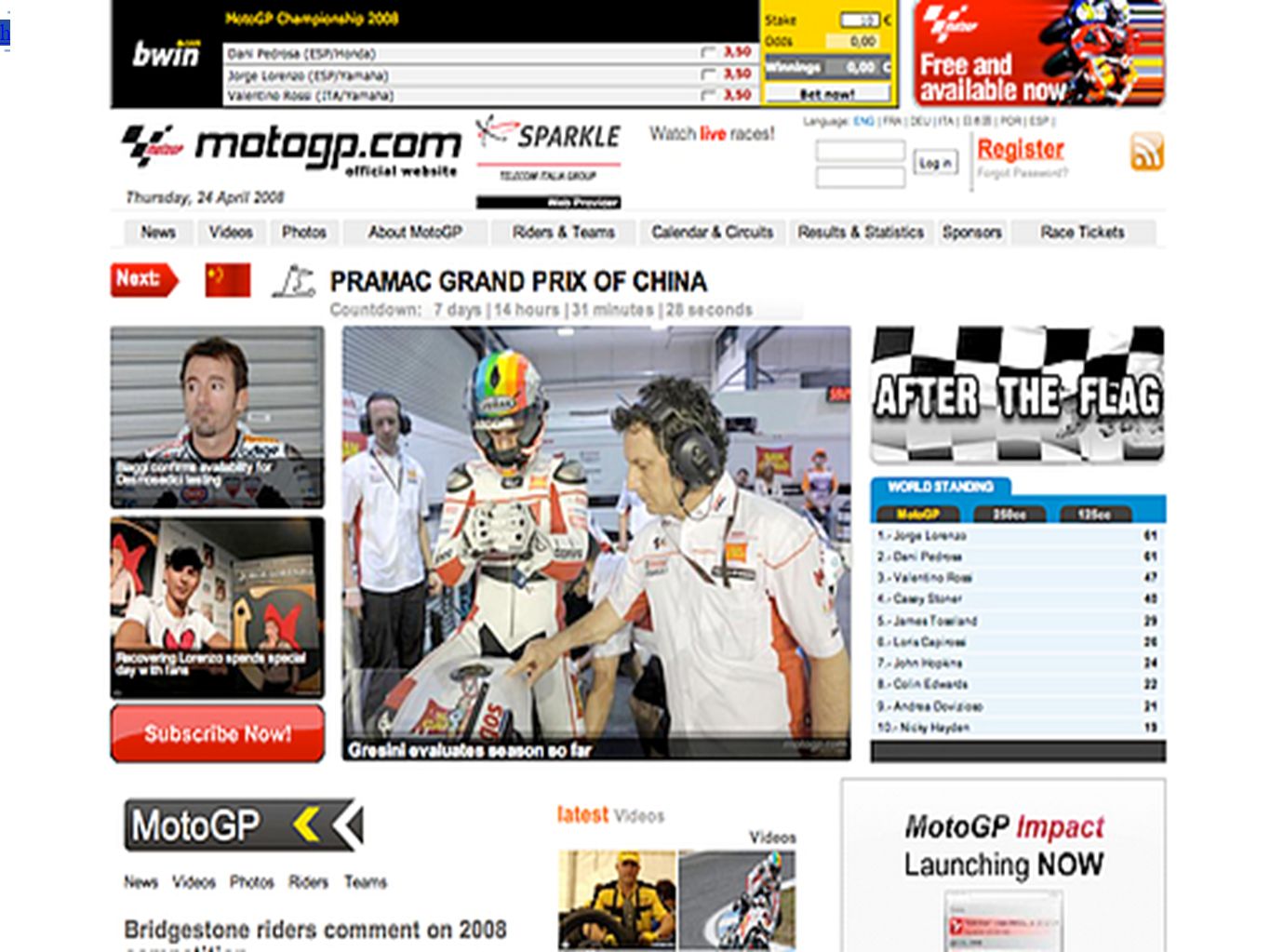Open the Race Tickets menu
The height and width of the screenshot is (952, 1270).
pos(1083,232)
